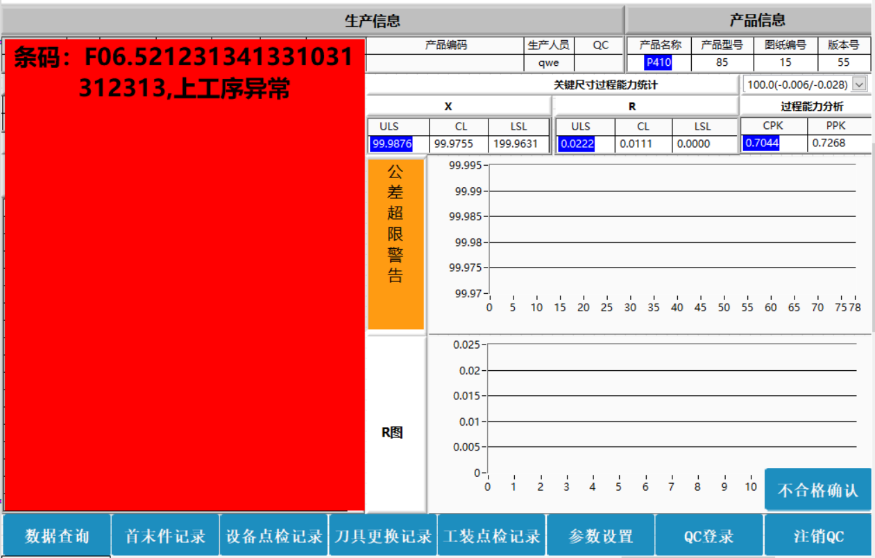Viewport: 875px width, 558px height.
Task: Click X chart LSL value 199.9631
Action: (518, 144)
